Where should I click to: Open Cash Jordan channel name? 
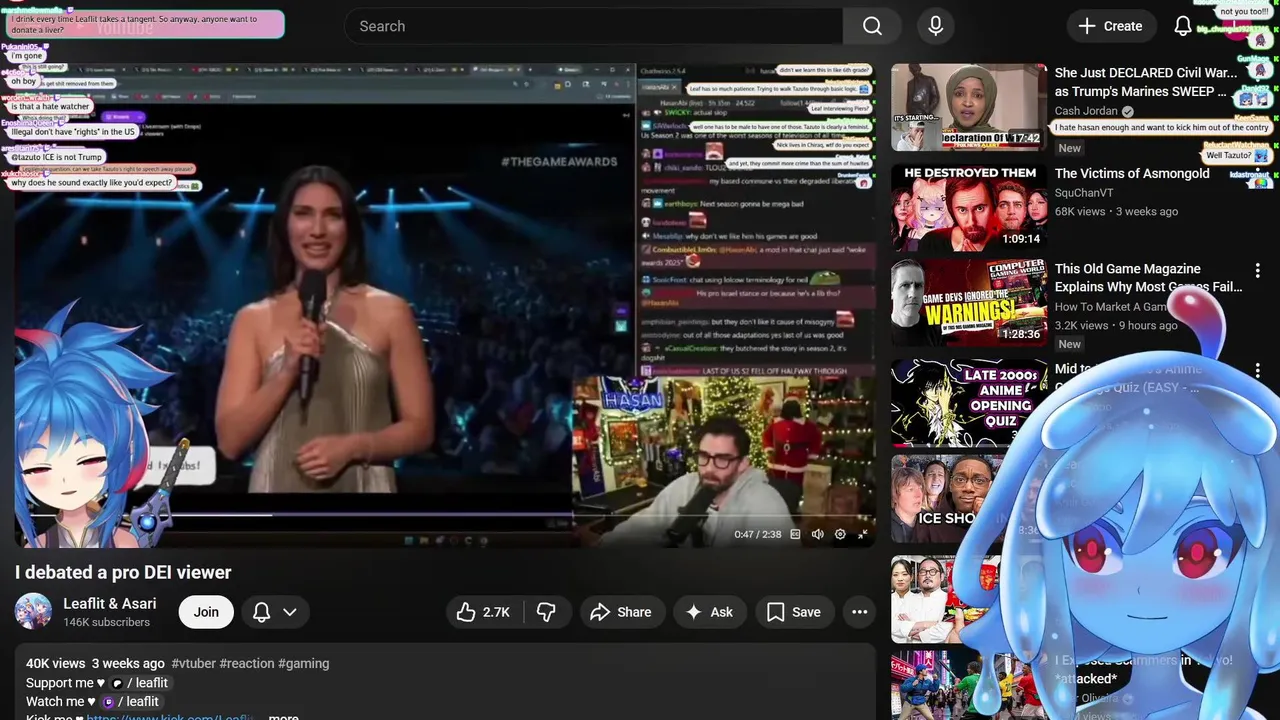1087,111
